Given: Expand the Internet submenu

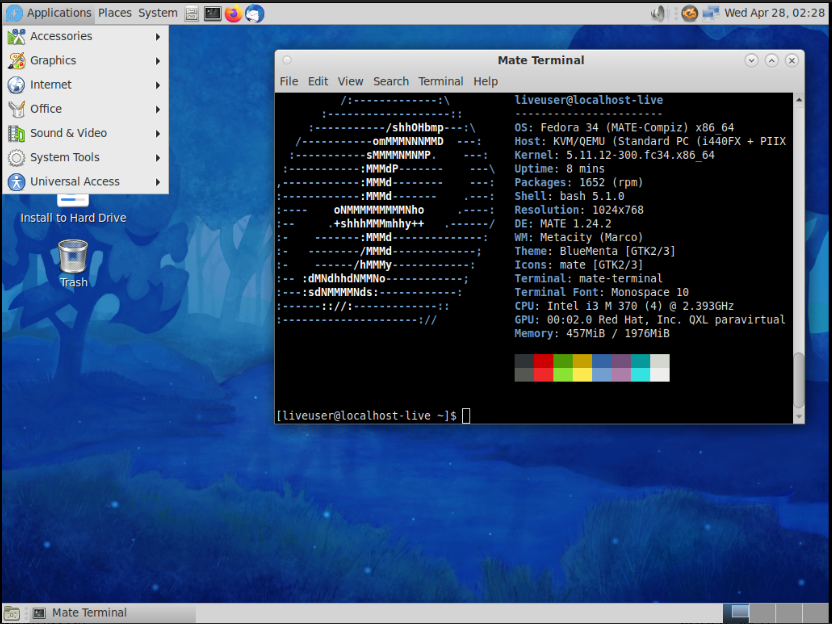Looking at the screenshot, I should (85, 85).
